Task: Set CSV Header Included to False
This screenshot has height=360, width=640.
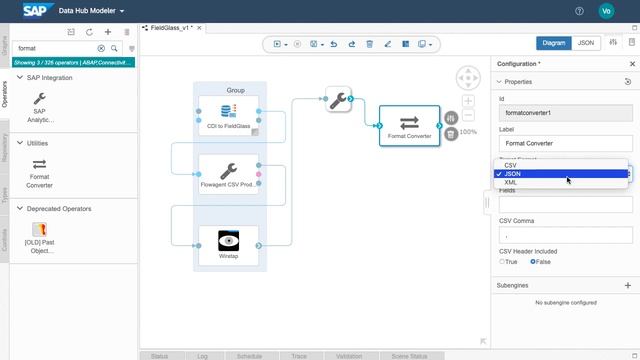Action: (x=533, y=262)
